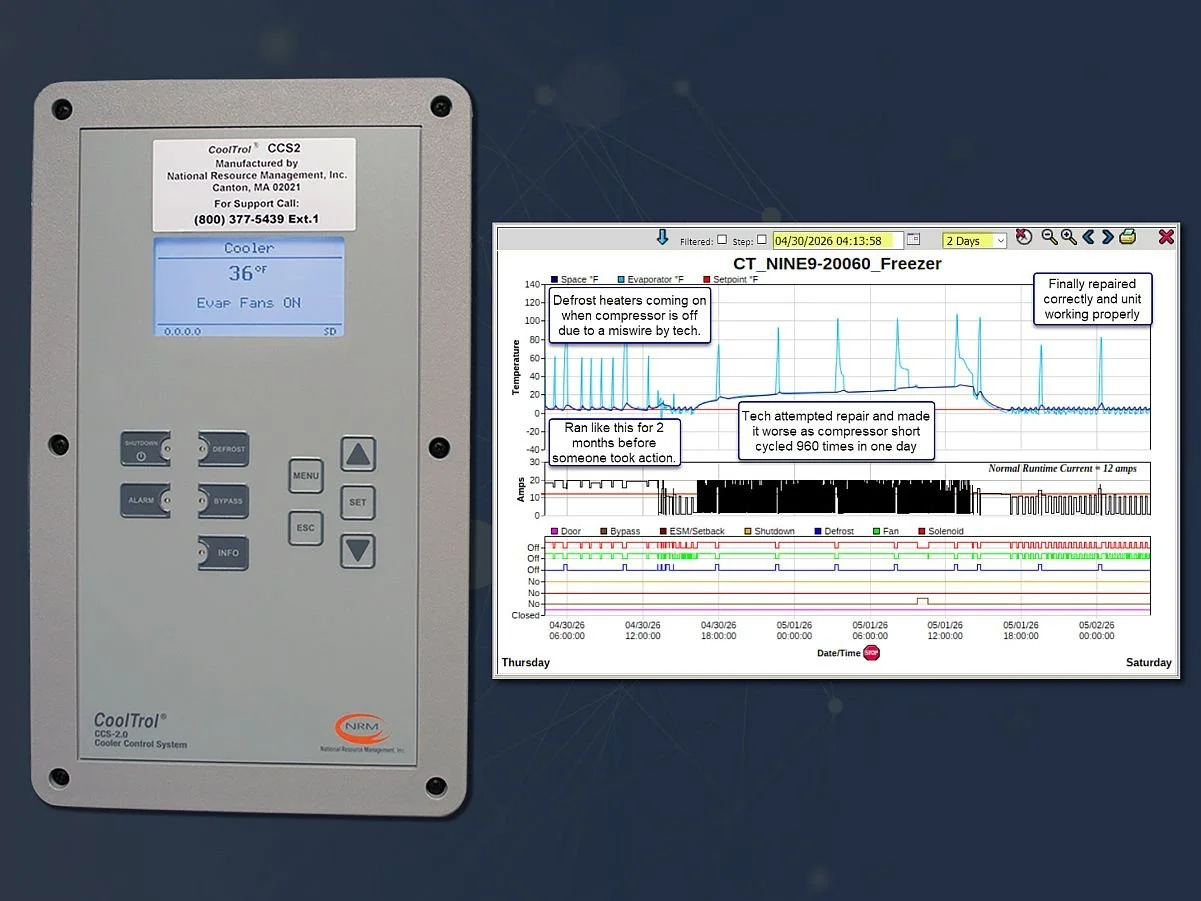This screenshot has height=901, width=1201.
Task: Click the ESM/Setback legend entry
Action: (691, 532)
